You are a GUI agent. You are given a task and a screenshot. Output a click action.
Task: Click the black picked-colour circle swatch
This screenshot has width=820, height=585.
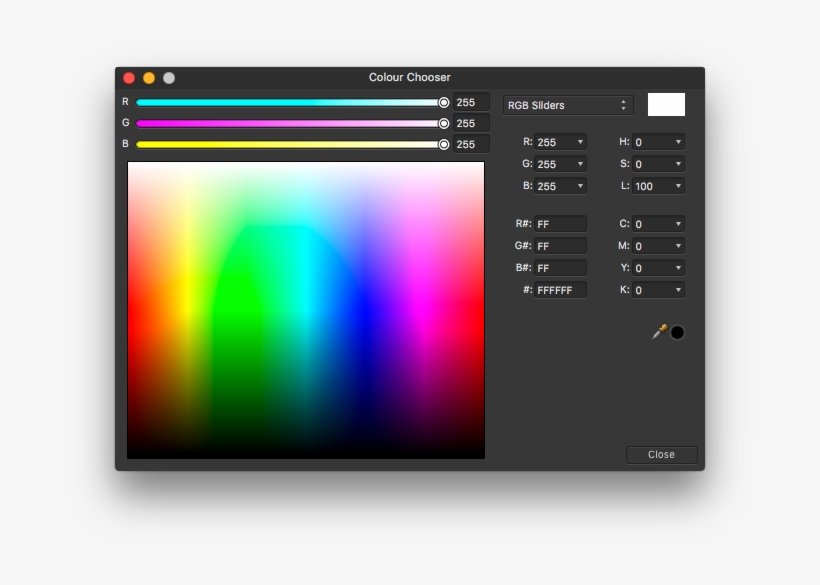[x=677, y=333]
